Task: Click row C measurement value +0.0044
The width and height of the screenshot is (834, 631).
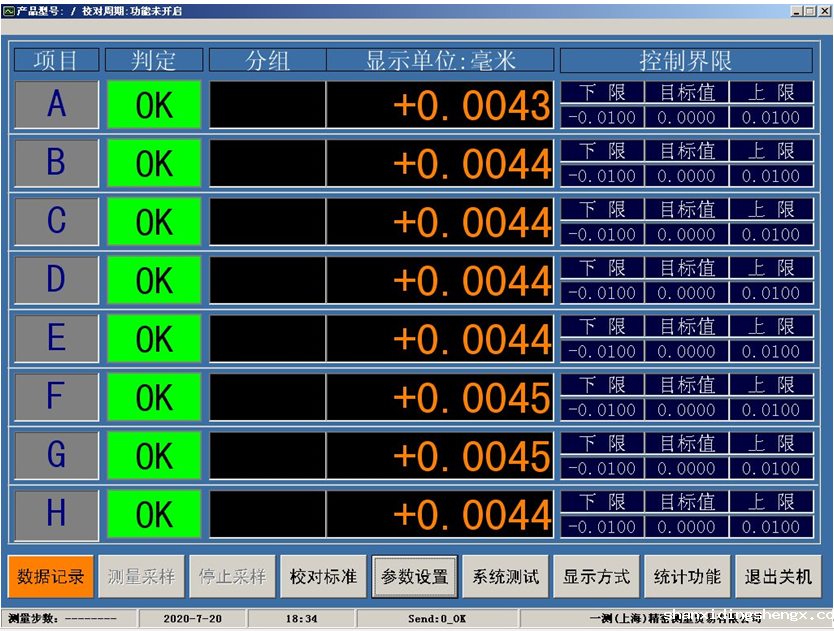Action: click(440, 222)
